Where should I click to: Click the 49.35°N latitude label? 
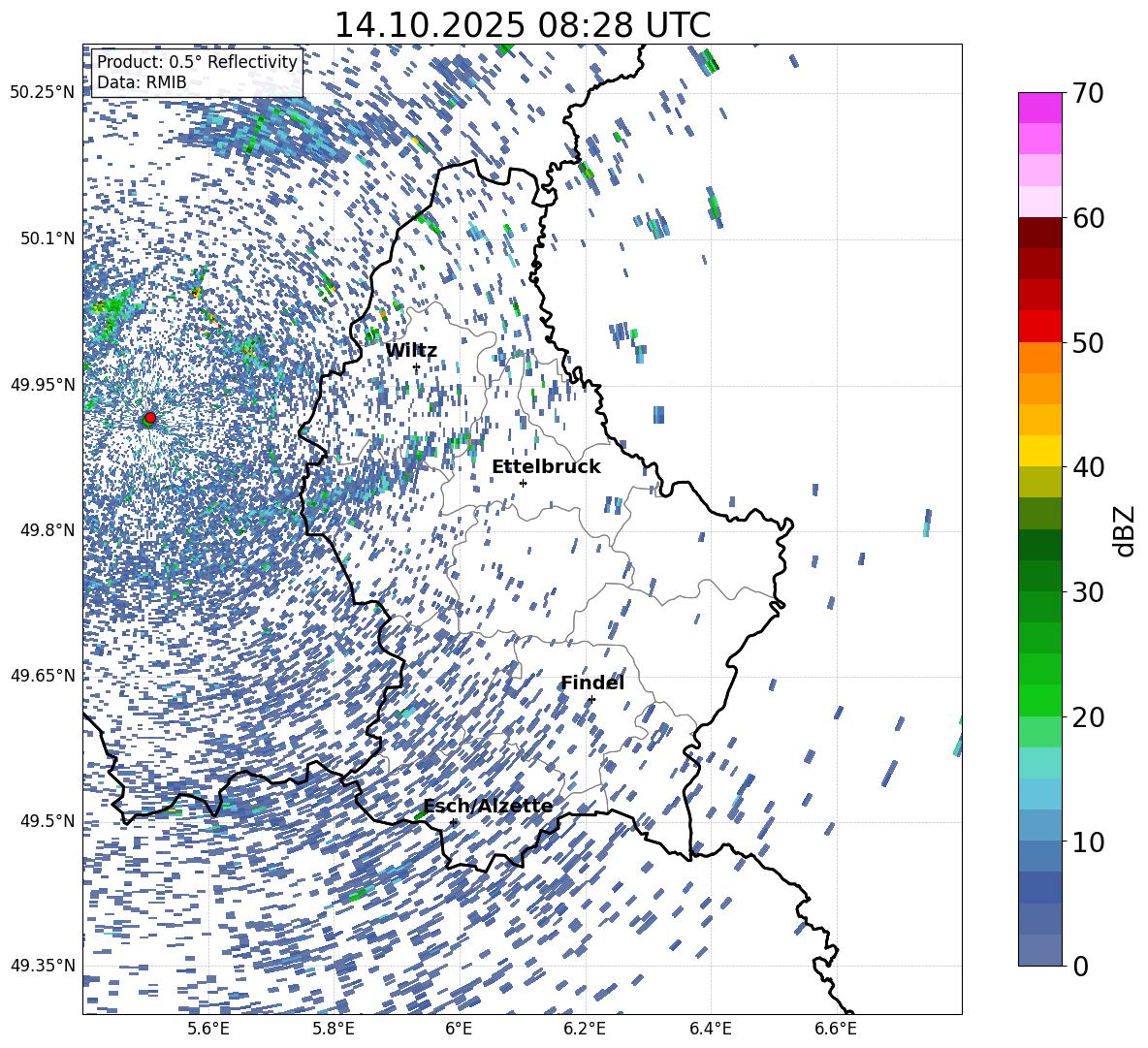coord(44,966)
